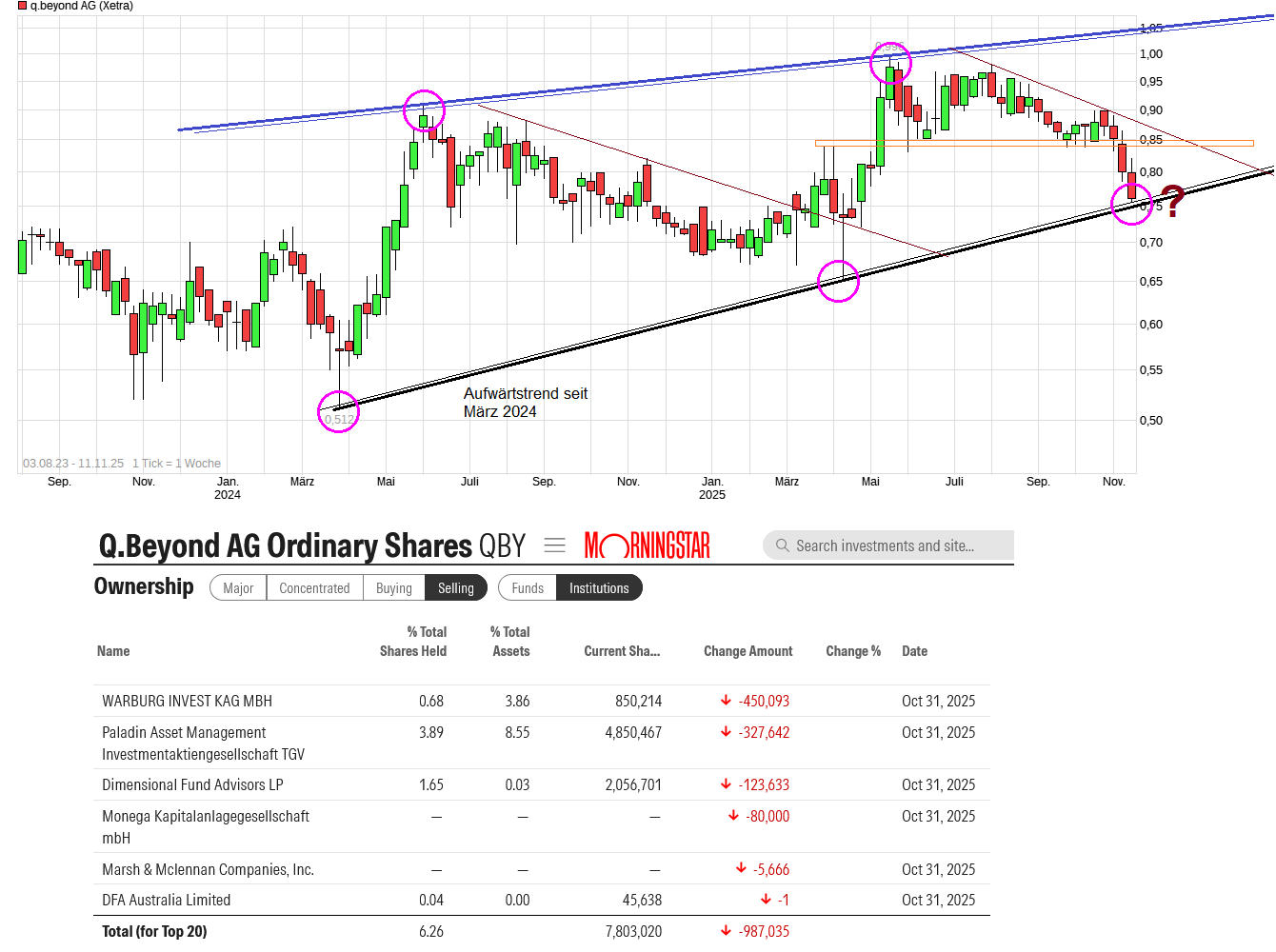Screen dimensions: 1276x952
Task: Click the magnifier icon in the search box
Action: tap(783, 545)
